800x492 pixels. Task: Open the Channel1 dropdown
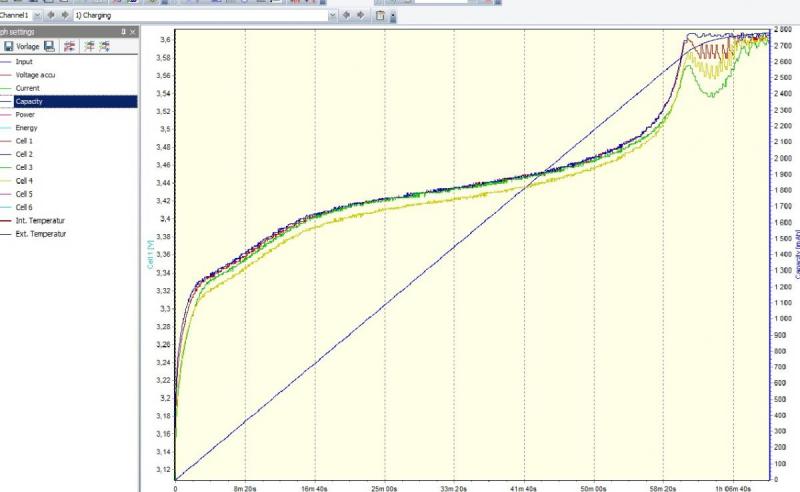click(x=37, y=16)
